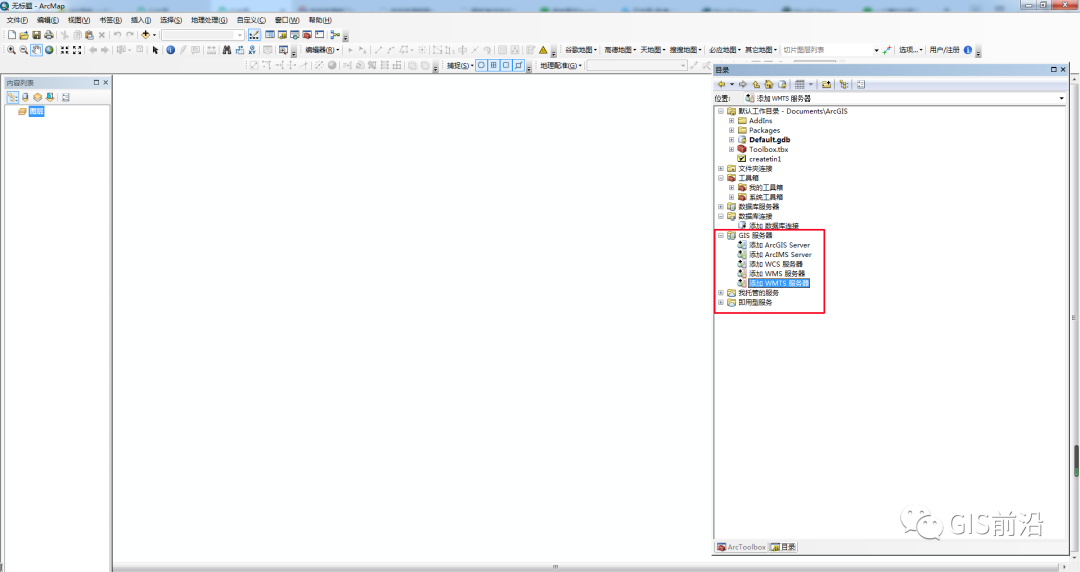Toggle Point Snapping button
The height and width of the screenshot is (572, 1080).
tap(481, 65)
